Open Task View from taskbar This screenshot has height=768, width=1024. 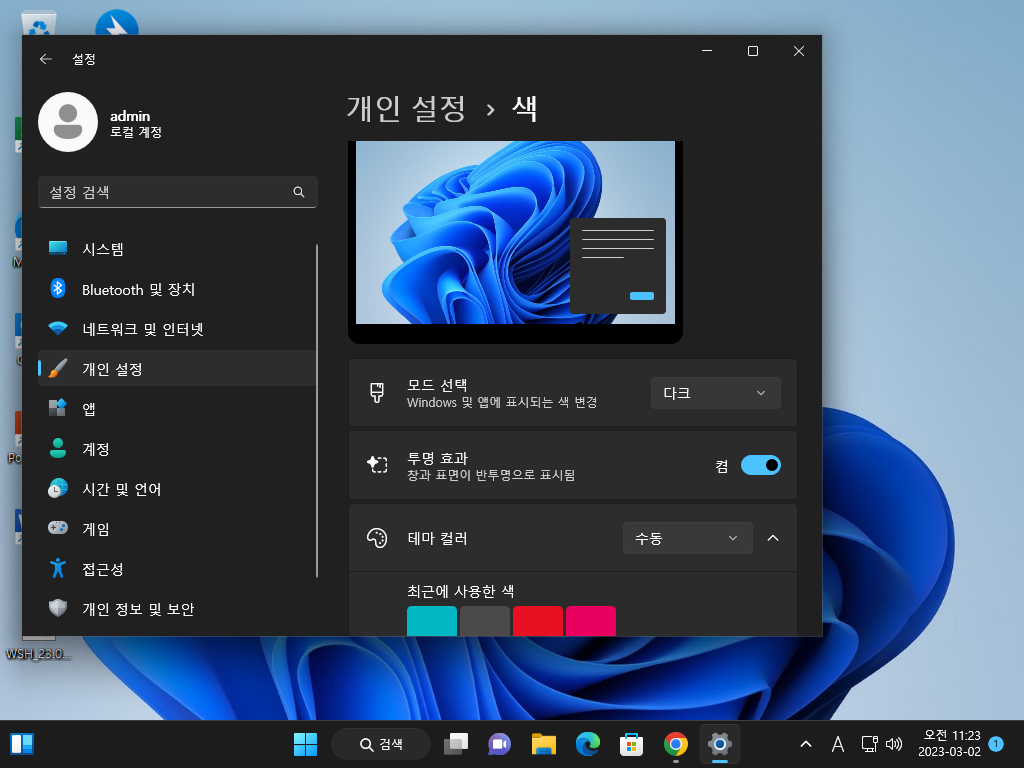(456, 744)
